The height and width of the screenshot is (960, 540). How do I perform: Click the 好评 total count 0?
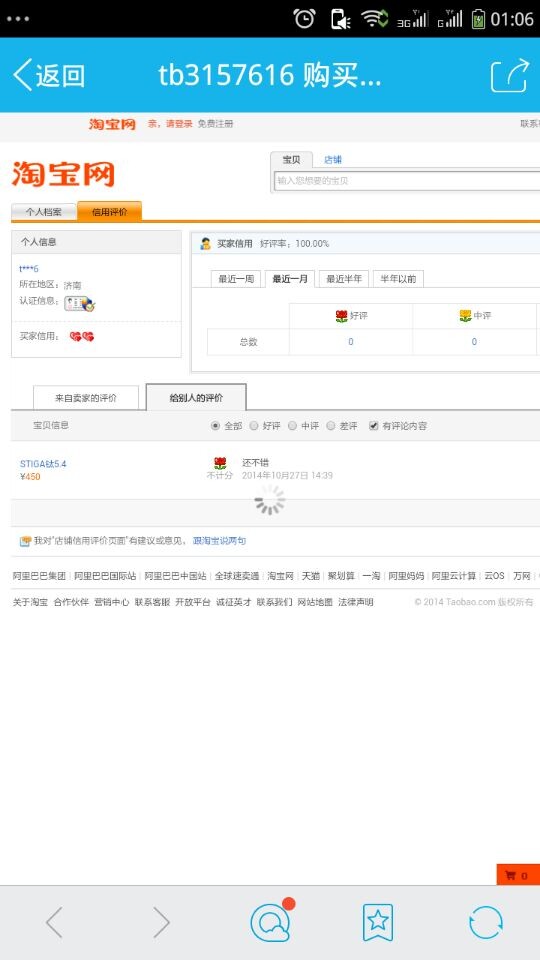coord(351,342)
